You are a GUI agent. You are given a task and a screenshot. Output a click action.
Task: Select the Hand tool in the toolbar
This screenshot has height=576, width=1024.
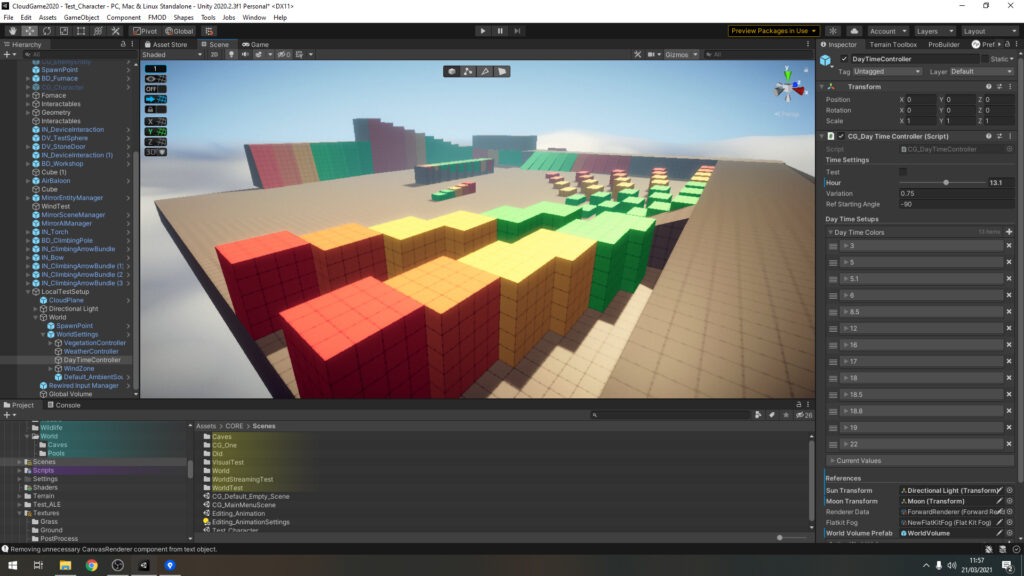coord(11,31)
